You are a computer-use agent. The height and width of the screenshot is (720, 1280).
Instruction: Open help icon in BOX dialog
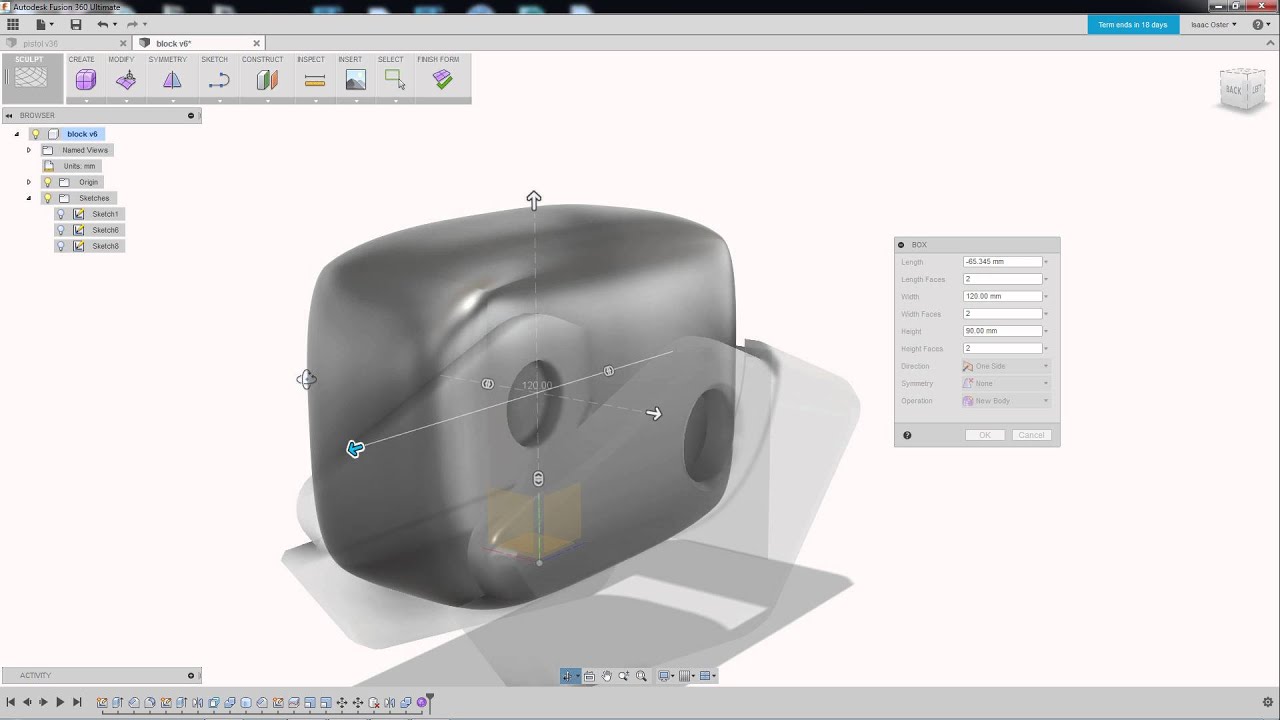[907, 435]
